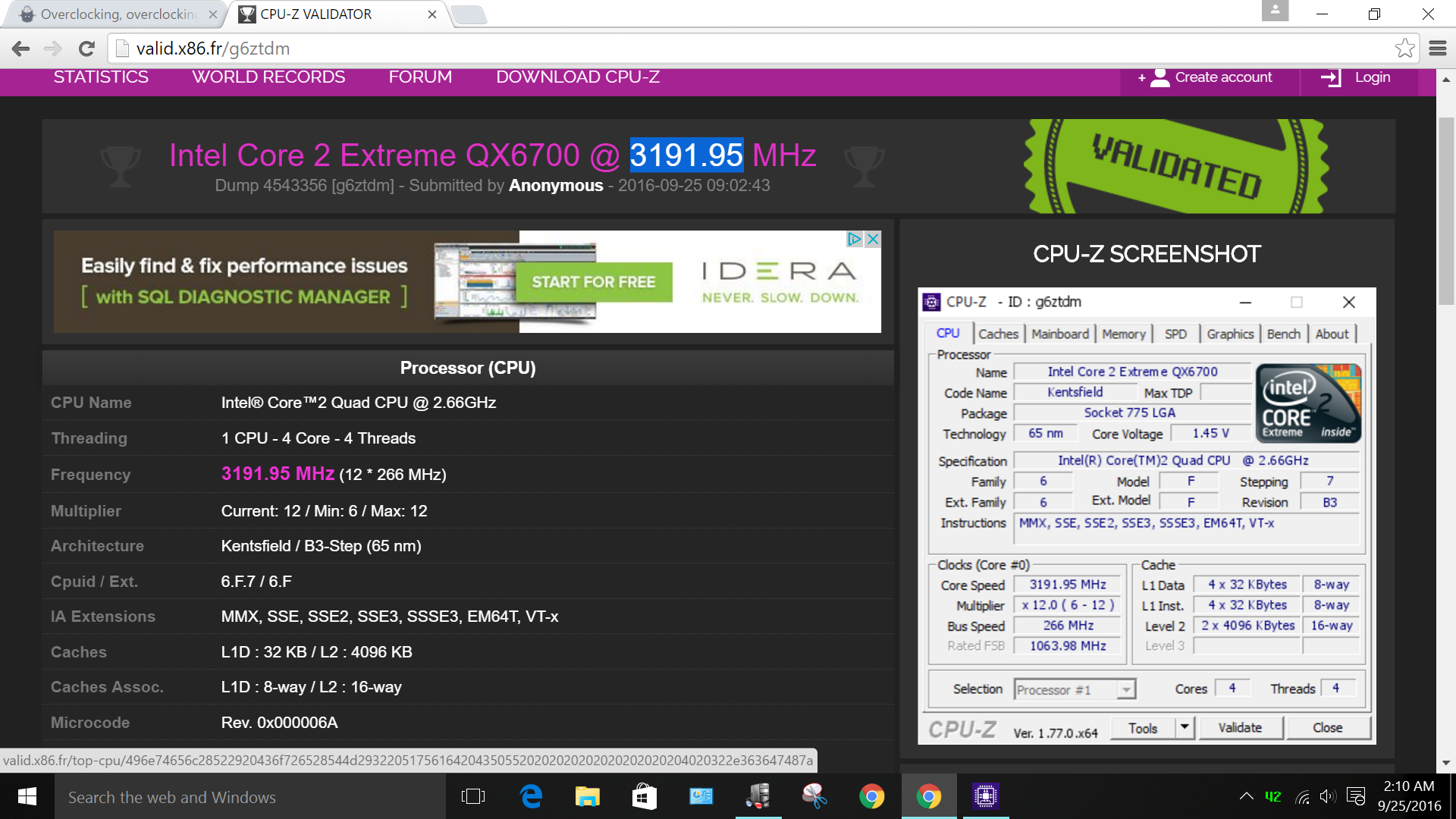The image size is (1456, 819).
Task: Click Search the web and Windows box
Action: 250,796
